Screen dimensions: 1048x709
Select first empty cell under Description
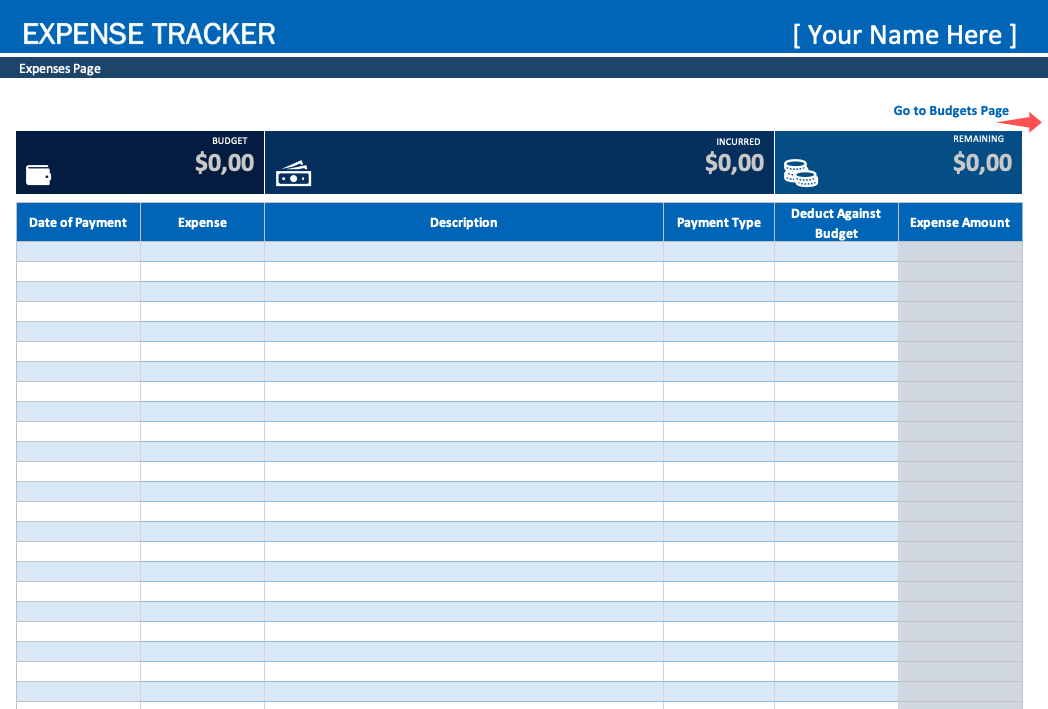pyautogui.click(x=464, y=251)
